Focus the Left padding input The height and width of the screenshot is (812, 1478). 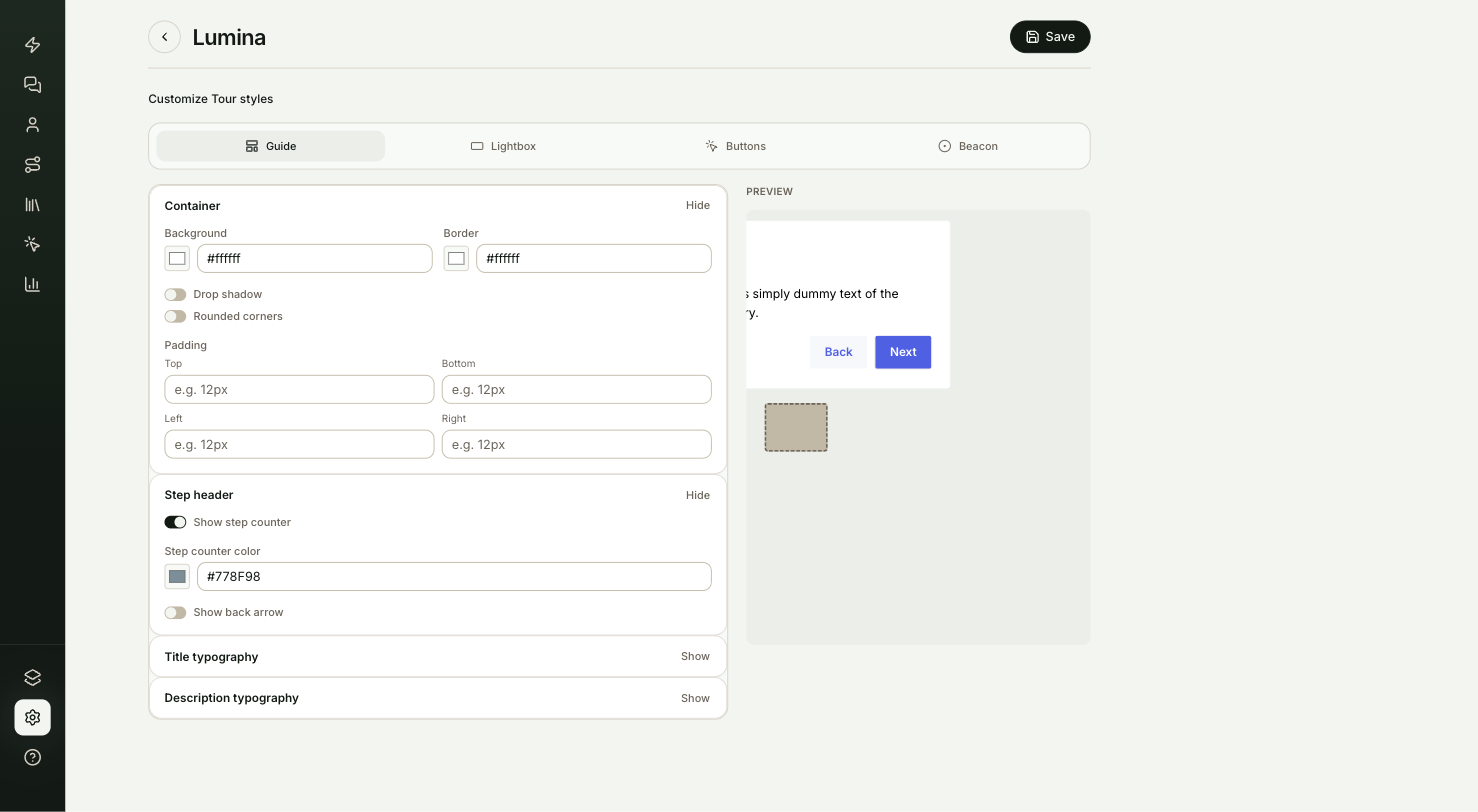pos(299,444)
